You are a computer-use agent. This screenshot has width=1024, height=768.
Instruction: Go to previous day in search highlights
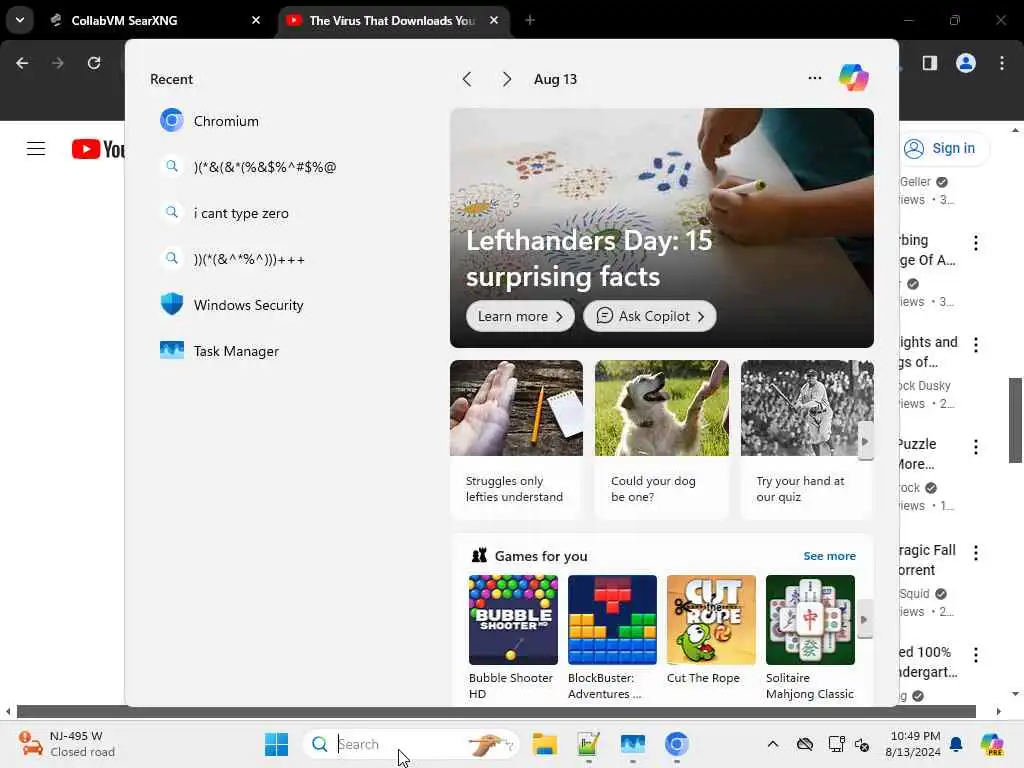pos(467,80)
